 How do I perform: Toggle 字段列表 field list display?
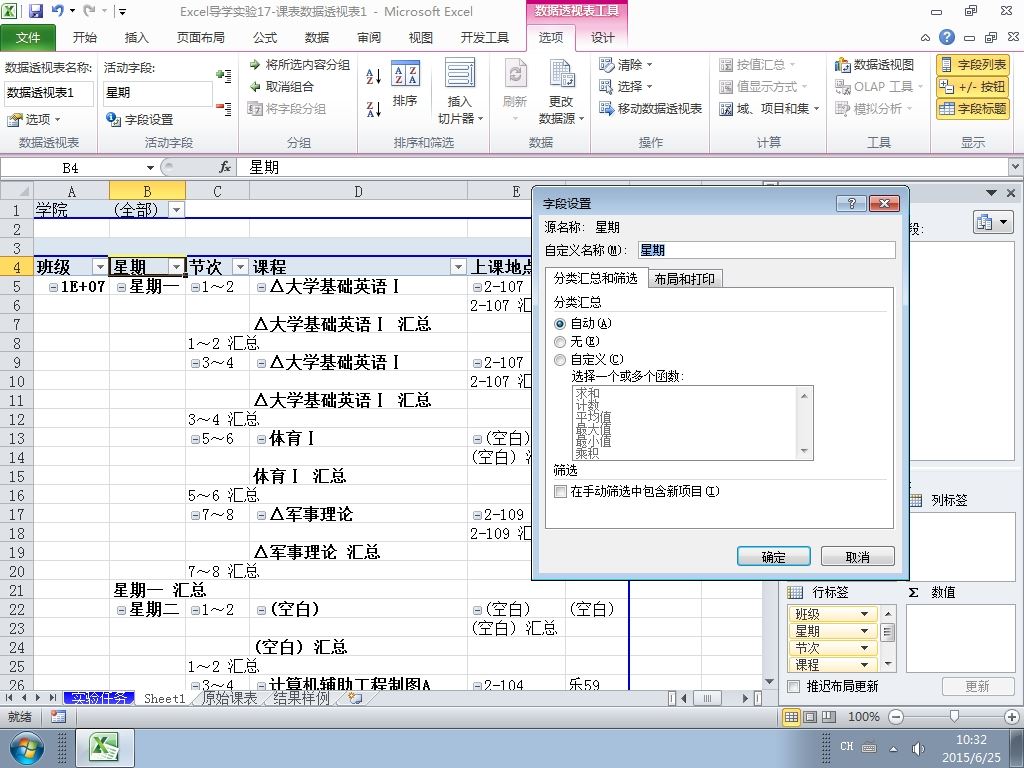tap(973, 65)
